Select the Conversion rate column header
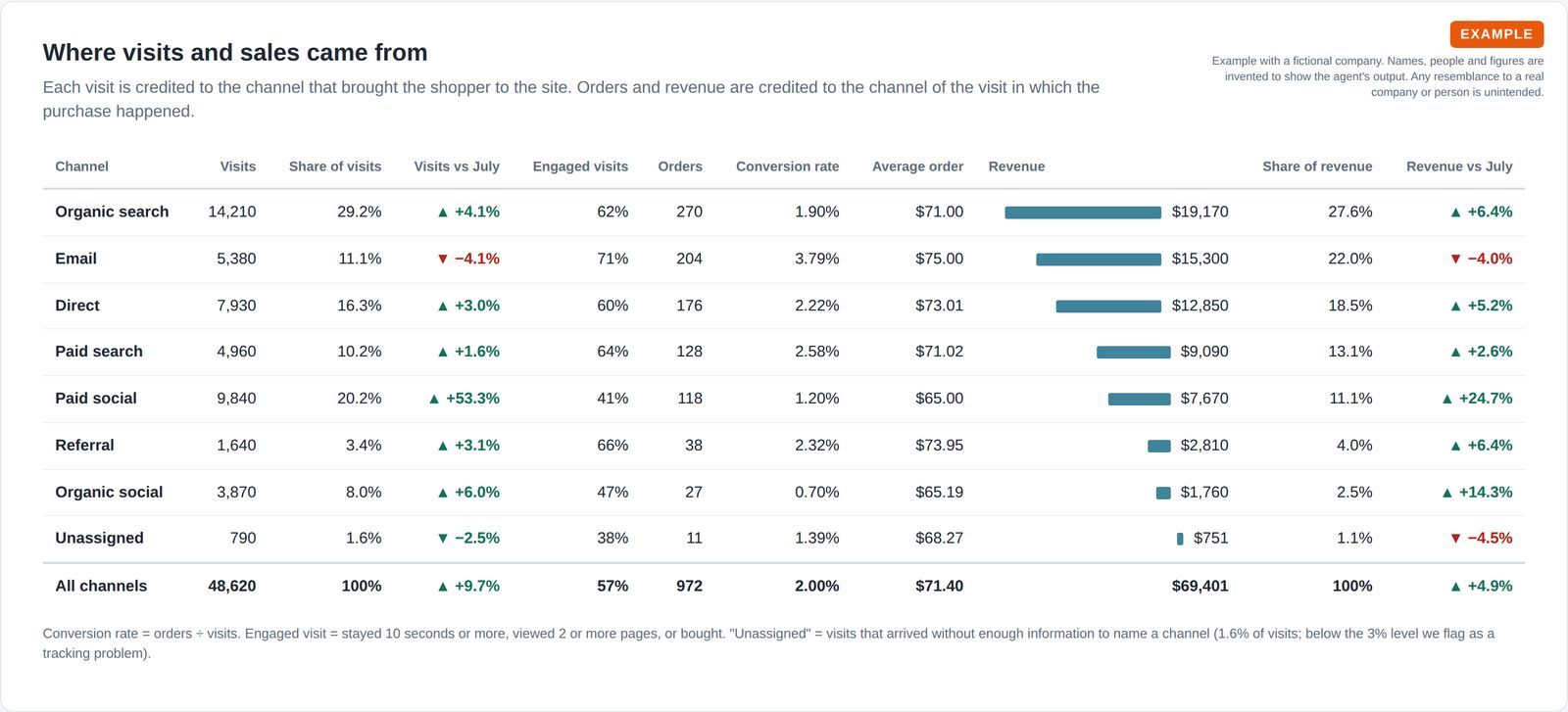Image resolution: width=1568 pixels, height=712 pixels. 788,166
